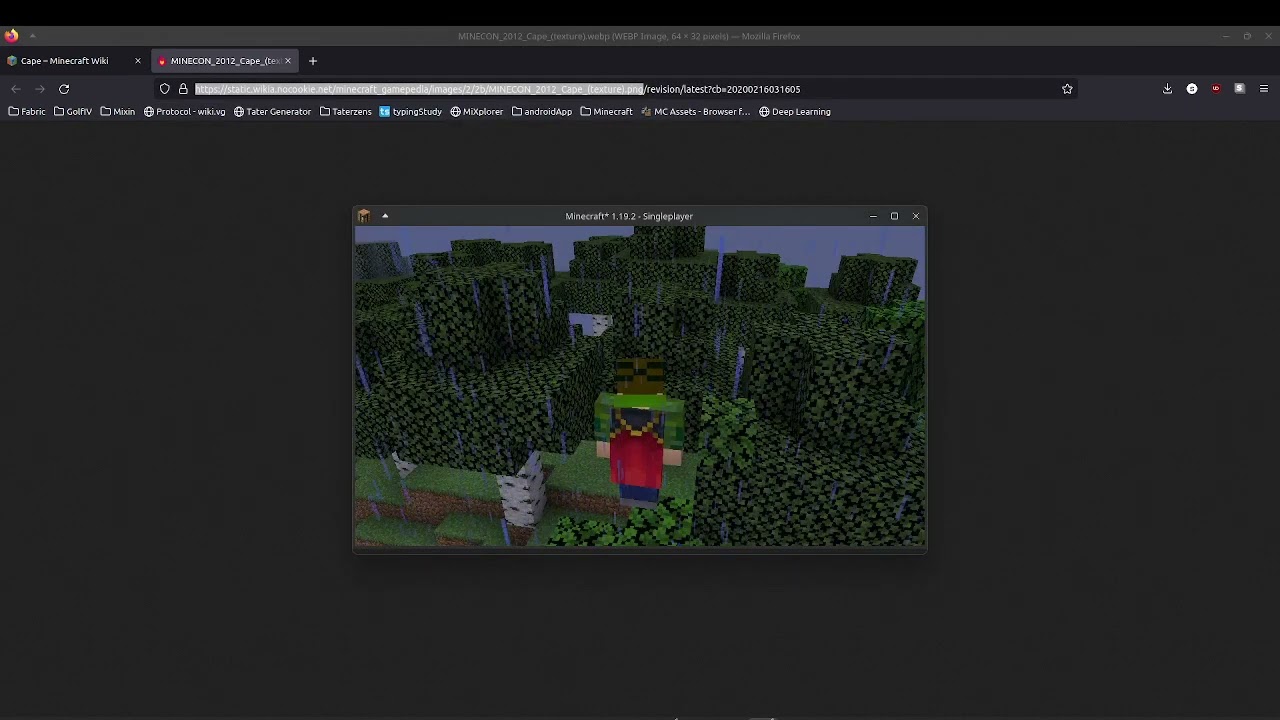
Task: Open Protocol - wiki.vg bookmark
Action: point(185,112)
